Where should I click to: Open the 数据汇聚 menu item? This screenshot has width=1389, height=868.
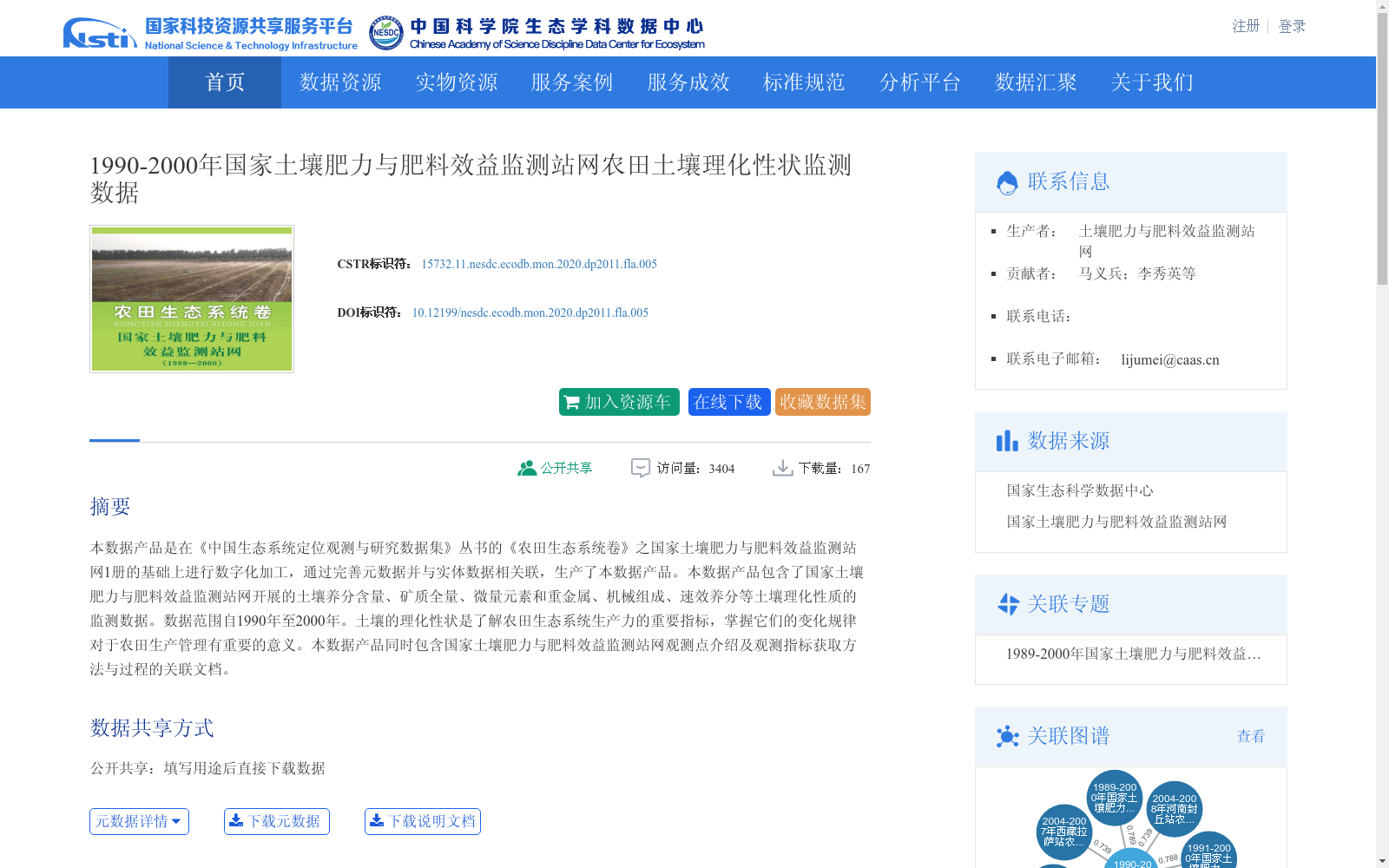click(1036, 82)
